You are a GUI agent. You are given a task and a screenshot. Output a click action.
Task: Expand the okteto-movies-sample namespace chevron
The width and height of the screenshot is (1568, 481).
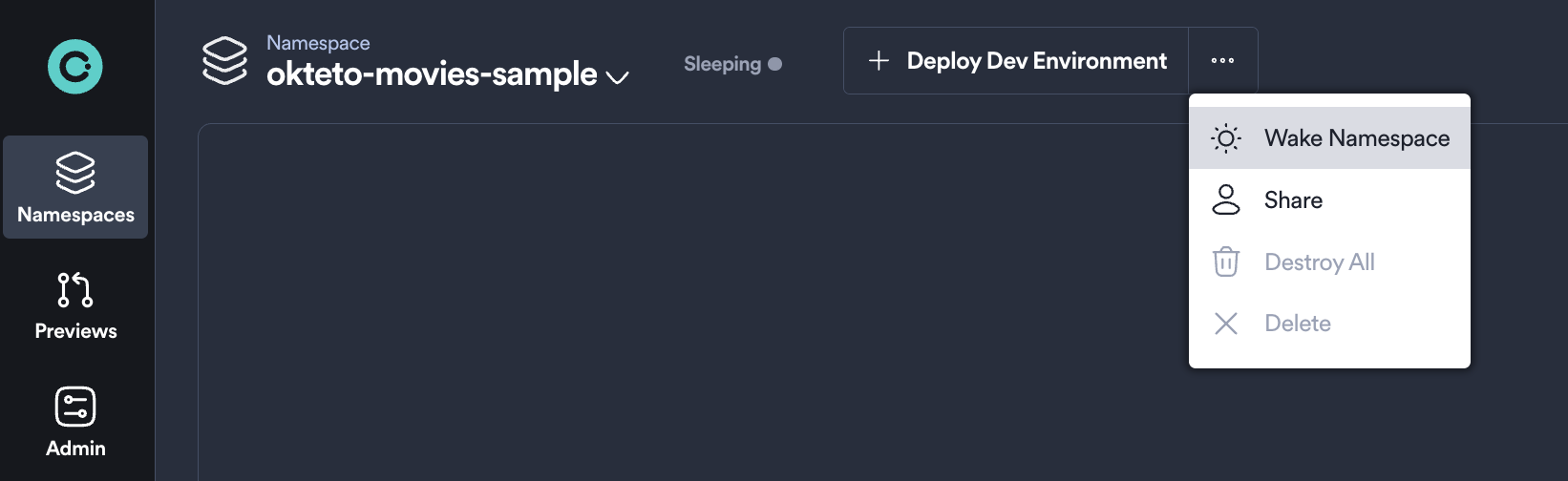(x=618, y=77)
